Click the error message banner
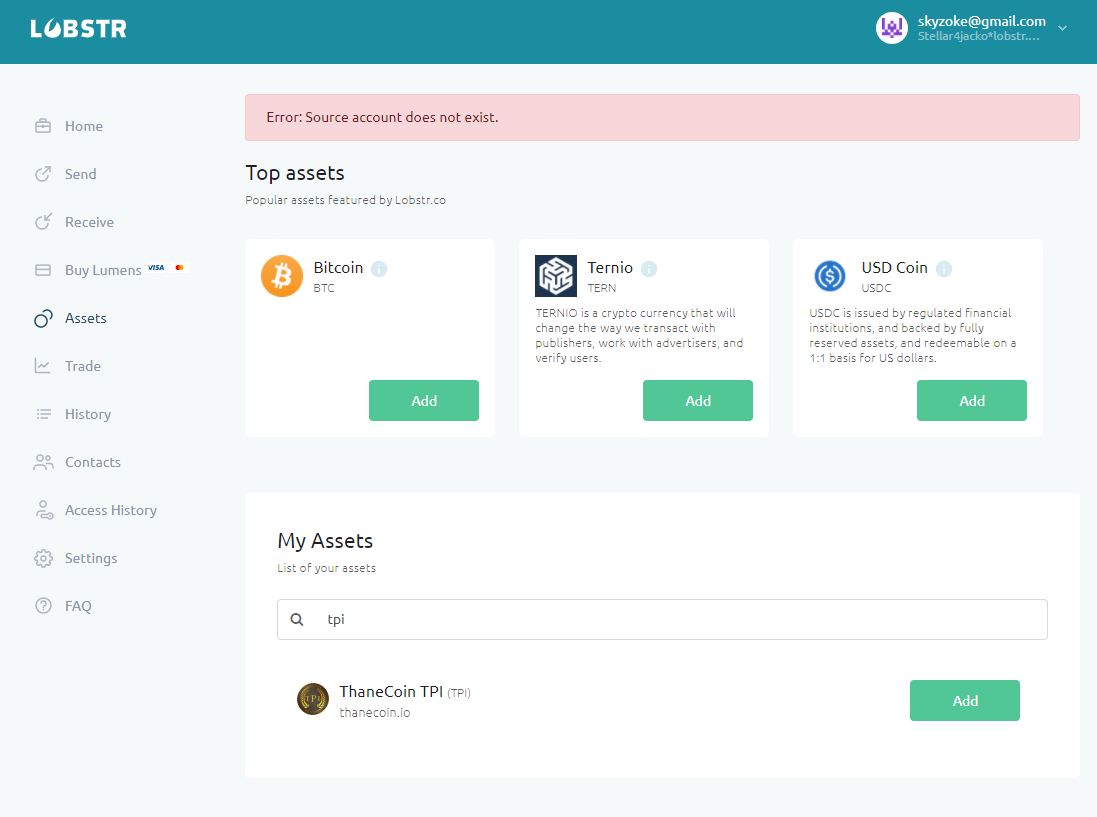This screenshot has width=1097, height=817. coord(662,118)
